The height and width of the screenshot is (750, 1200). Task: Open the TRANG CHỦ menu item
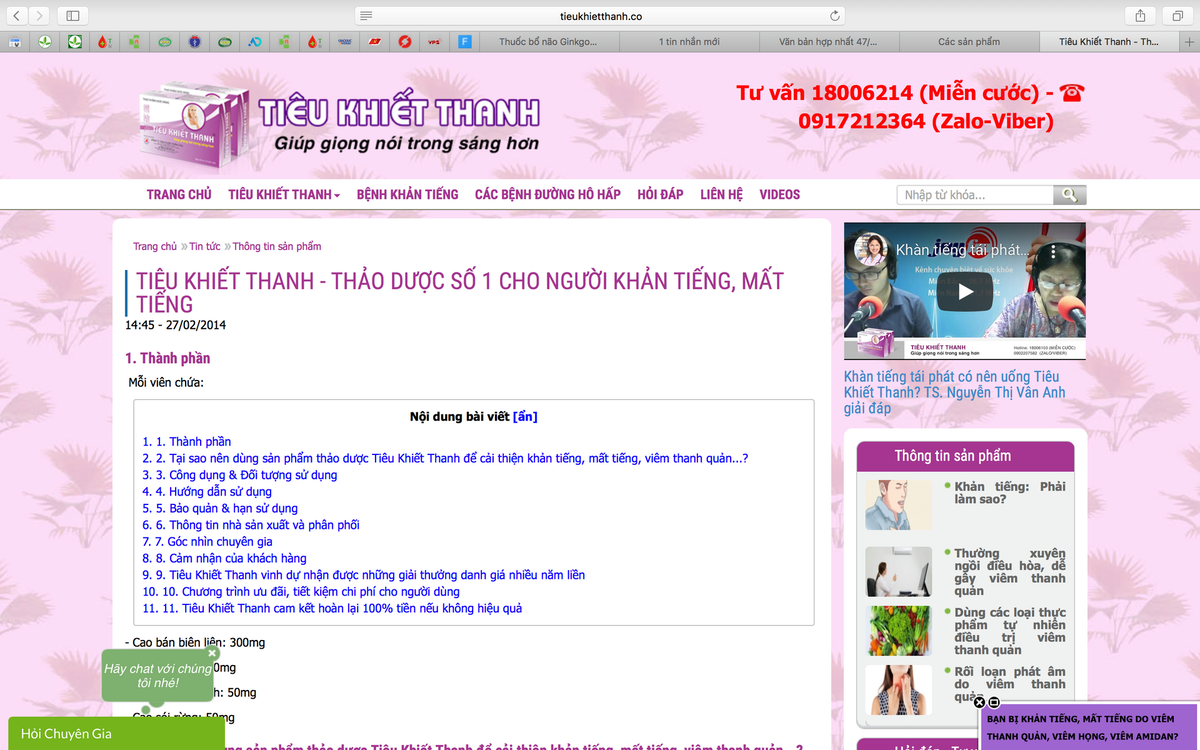[179, 194]
